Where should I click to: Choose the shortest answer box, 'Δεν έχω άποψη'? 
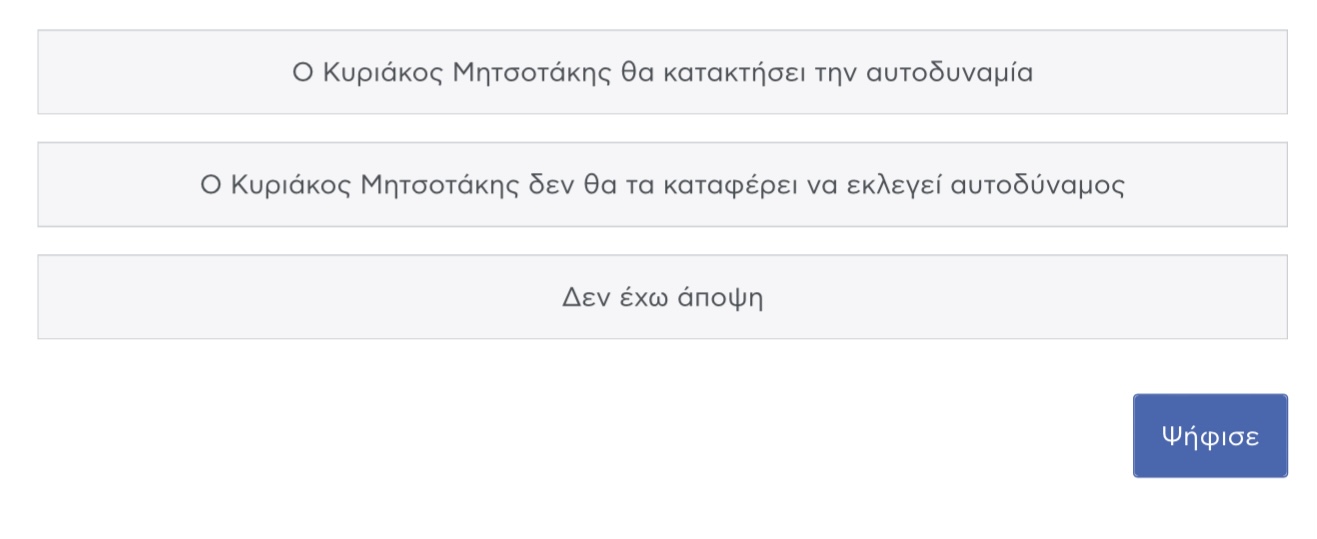pos(662,297)
